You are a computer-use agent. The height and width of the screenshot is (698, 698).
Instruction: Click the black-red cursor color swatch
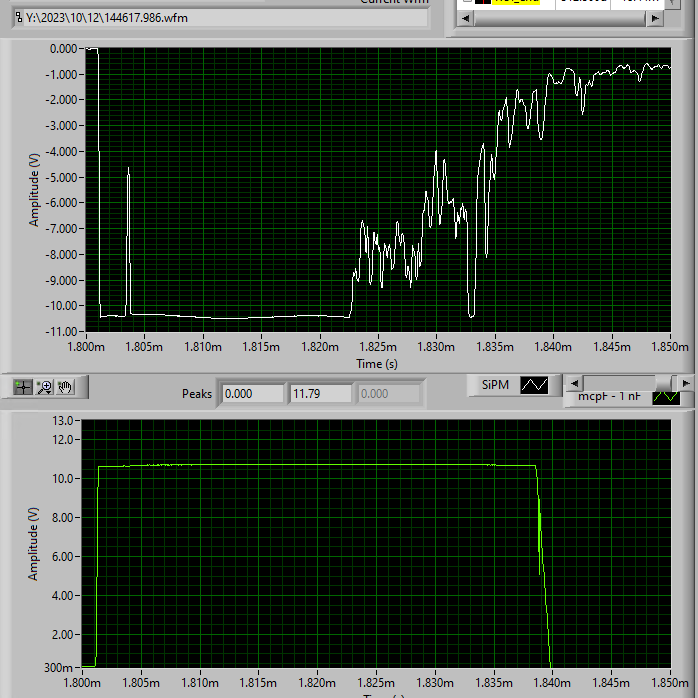[483, 1]
